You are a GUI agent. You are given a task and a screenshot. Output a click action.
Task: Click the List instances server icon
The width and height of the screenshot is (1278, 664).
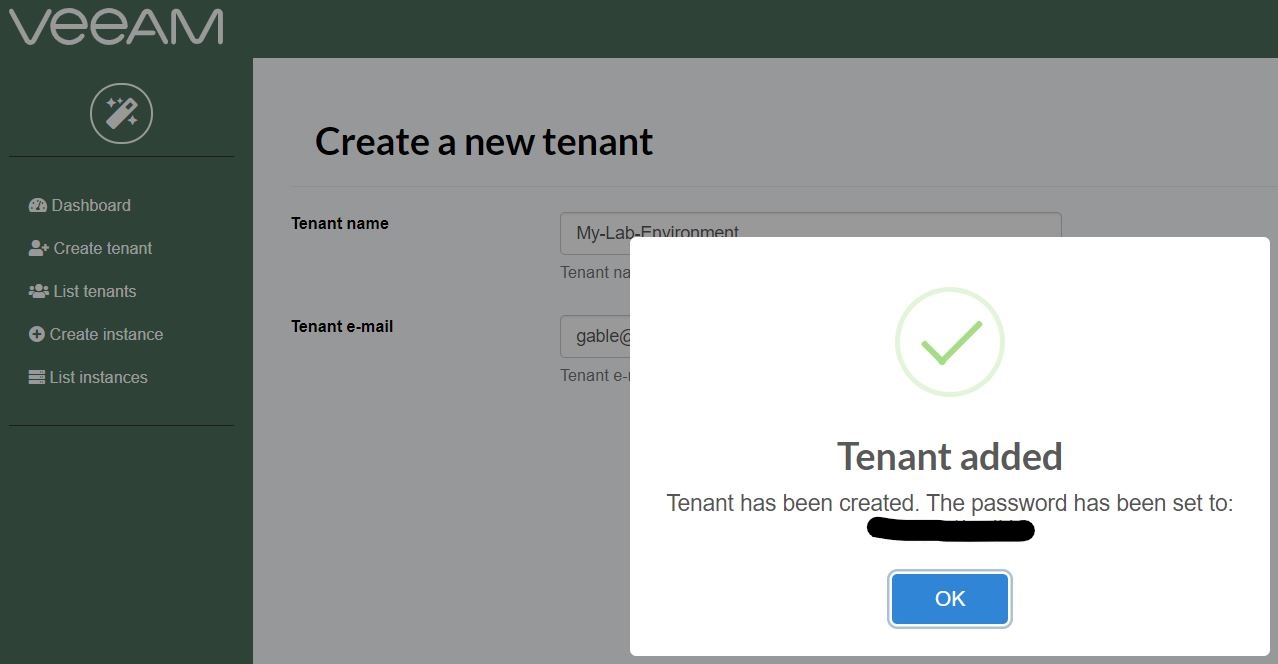click(x=37, y=377)
